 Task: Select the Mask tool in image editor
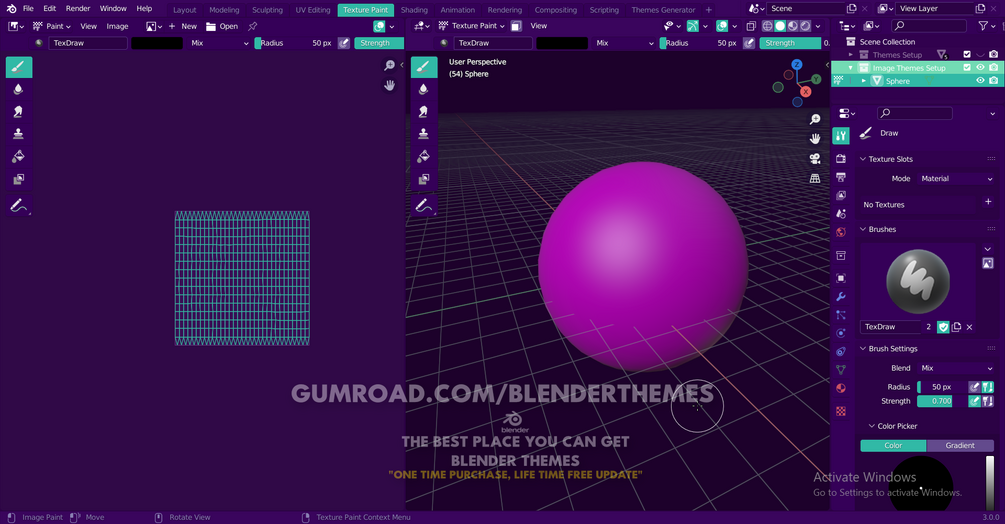(x=19, y=179)
